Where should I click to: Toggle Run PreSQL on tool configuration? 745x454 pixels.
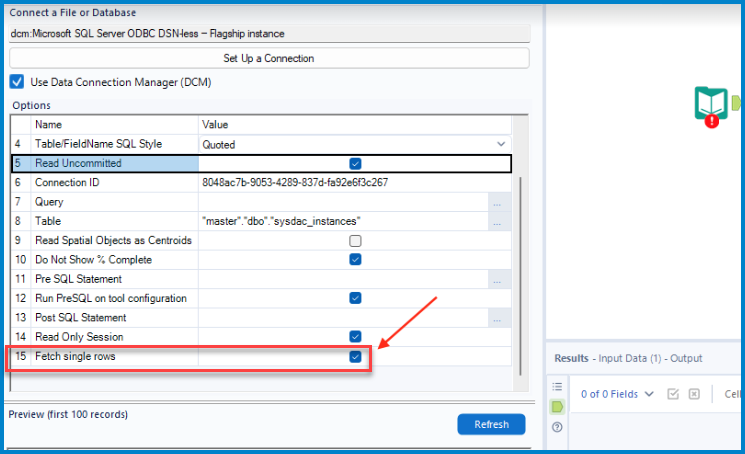tap(355, 298)
